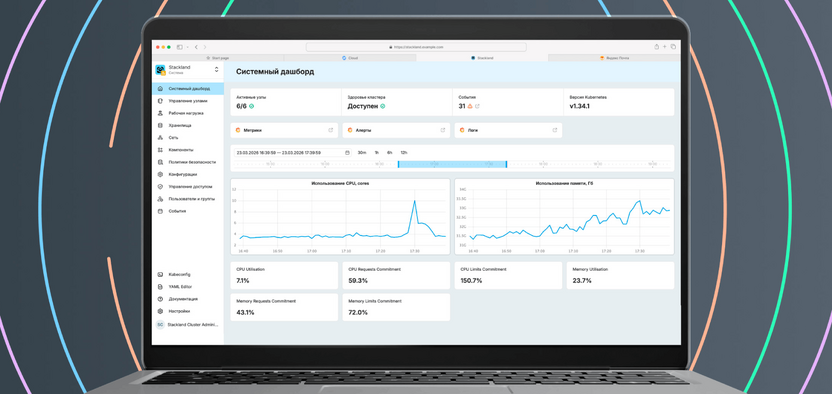
Task: Open Stackland Cluster Admin account entry
Action: [x=188, y=325]
